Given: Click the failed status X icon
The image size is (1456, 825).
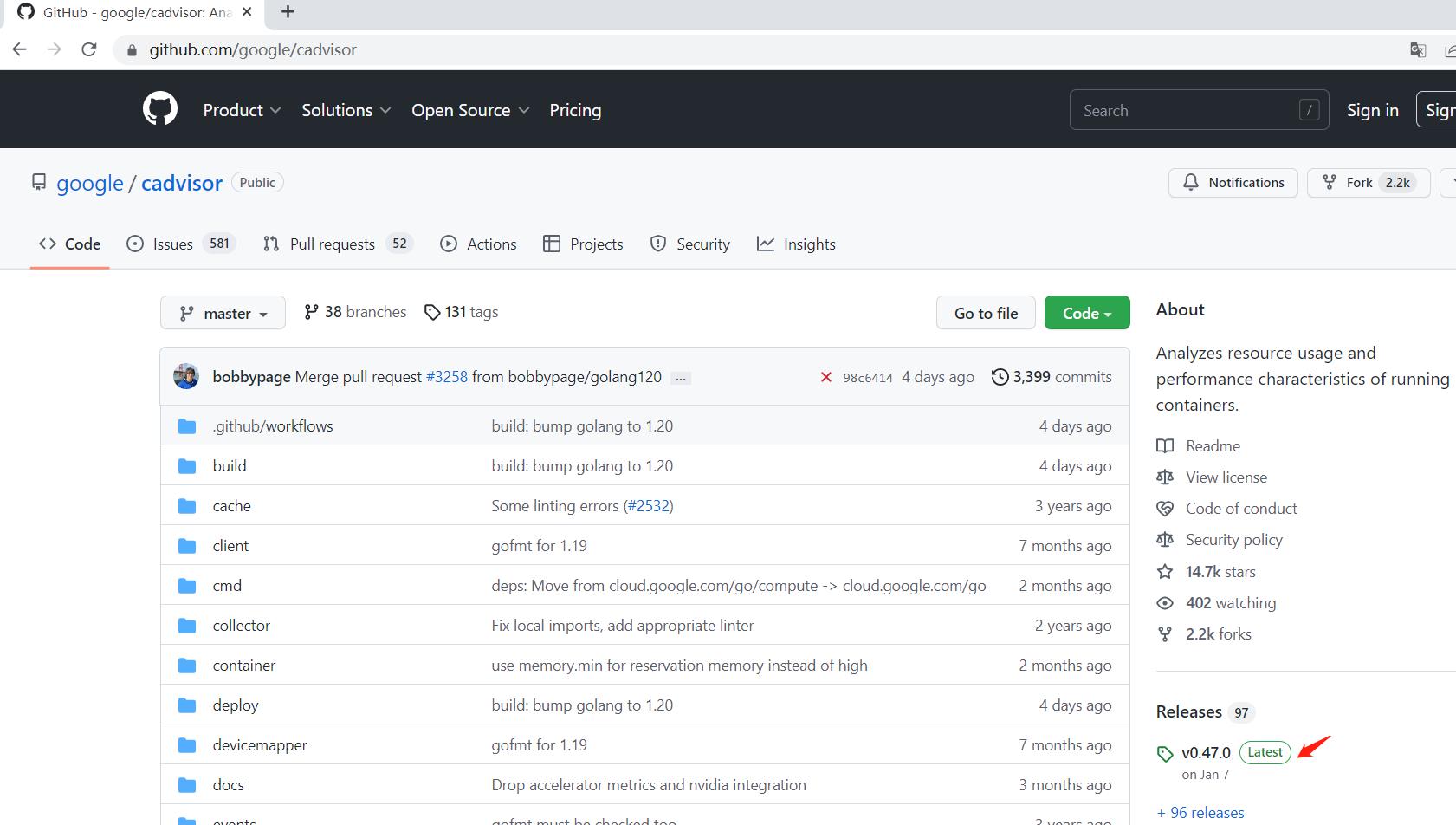Looking at the screenshot, I should tap(826, 377).
